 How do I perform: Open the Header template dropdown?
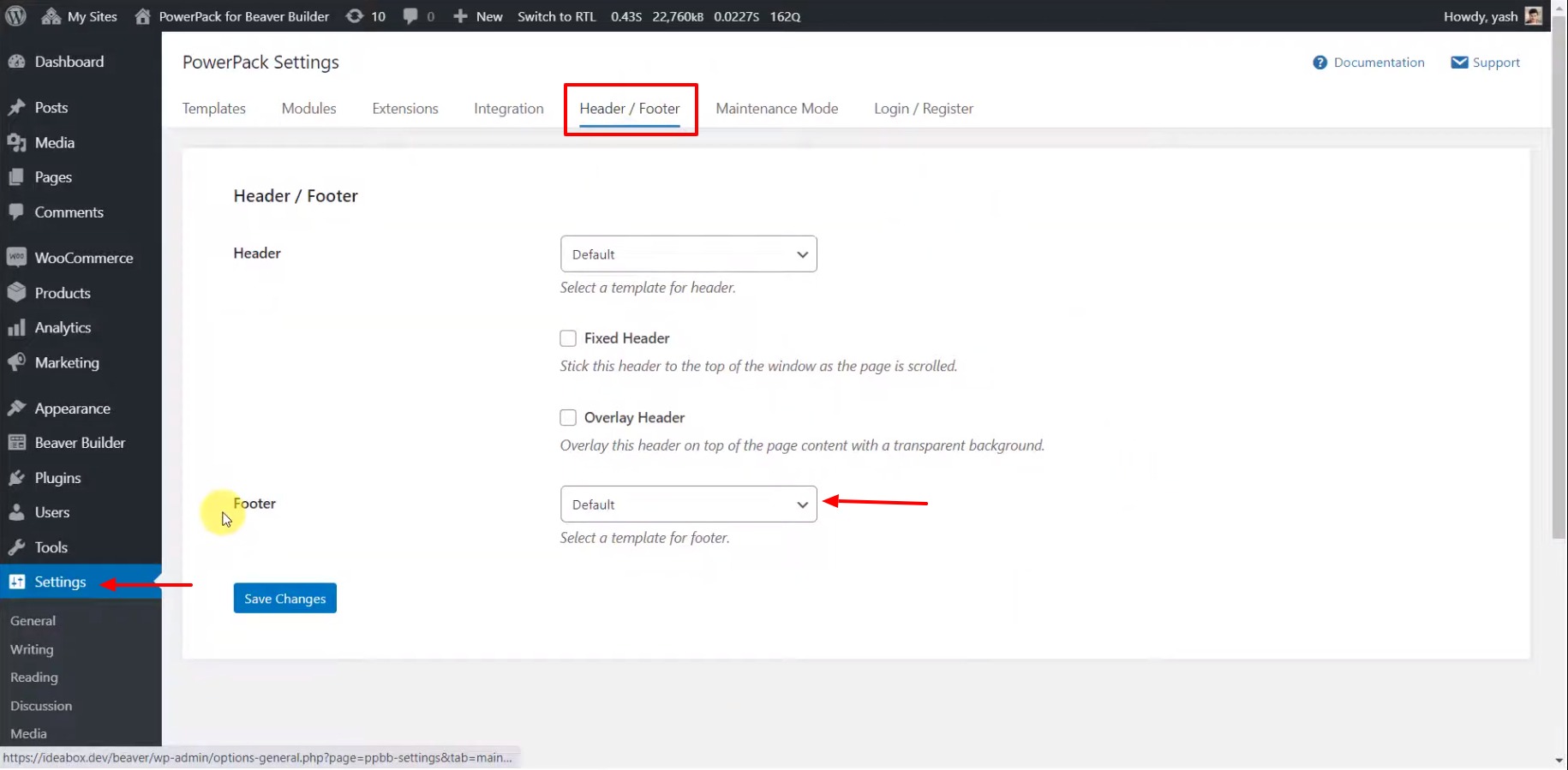click(689, 254)
